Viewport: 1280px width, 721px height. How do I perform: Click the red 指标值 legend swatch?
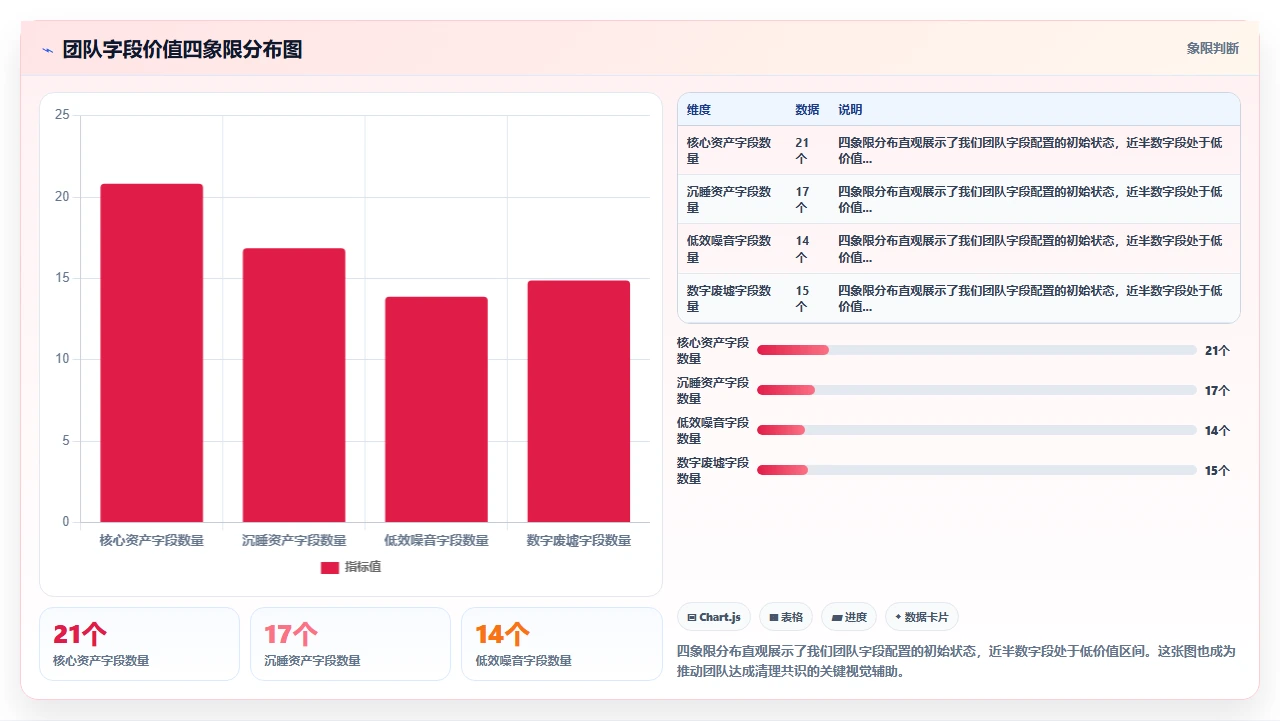point(330,567)
